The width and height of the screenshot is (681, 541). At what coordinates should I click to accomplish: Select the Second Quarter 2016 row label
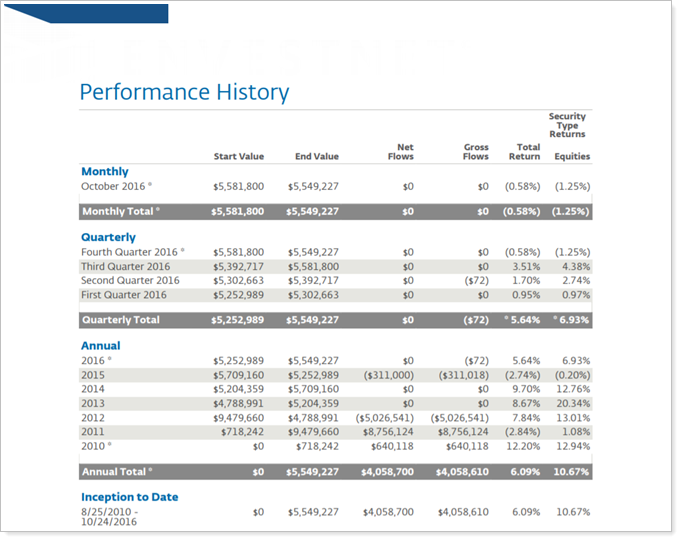coord(130,281)
